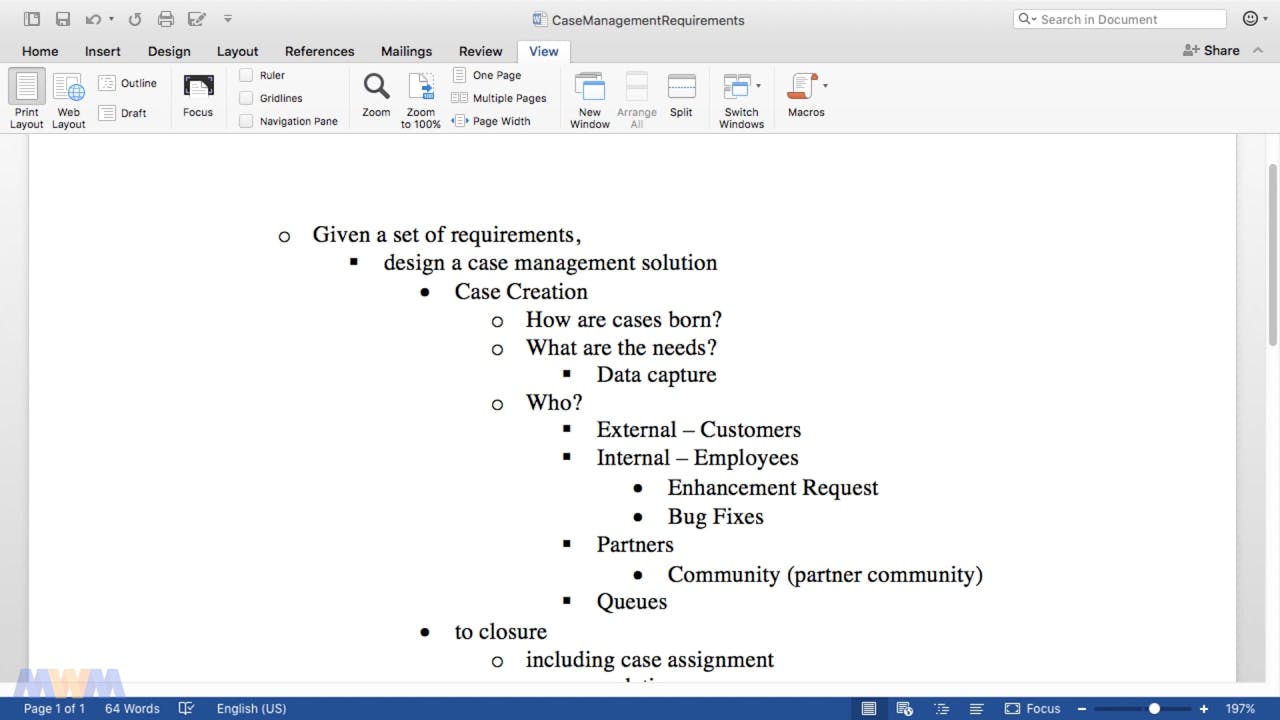Undo the last action

tap(92, 19)
